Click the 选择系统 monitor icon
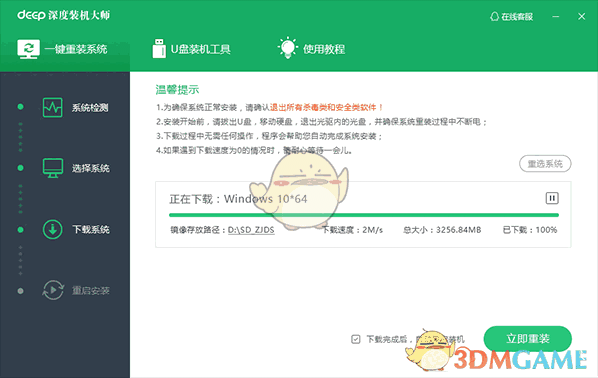The height and width of the screenshot is (378, 598). pyautogui.click(x=53, y=168)
